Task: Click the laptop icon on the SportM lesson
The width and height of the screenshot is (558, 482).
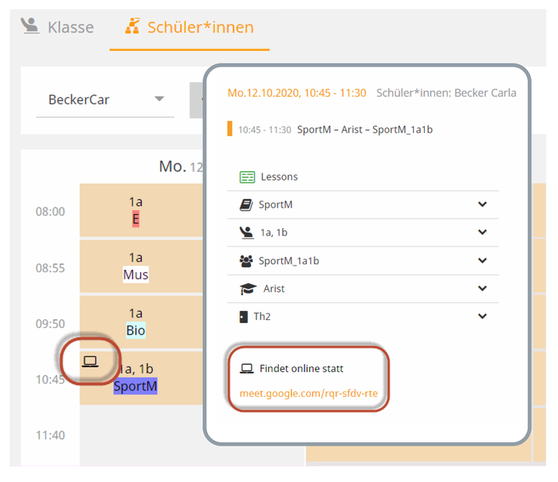Action: (90, 361)
